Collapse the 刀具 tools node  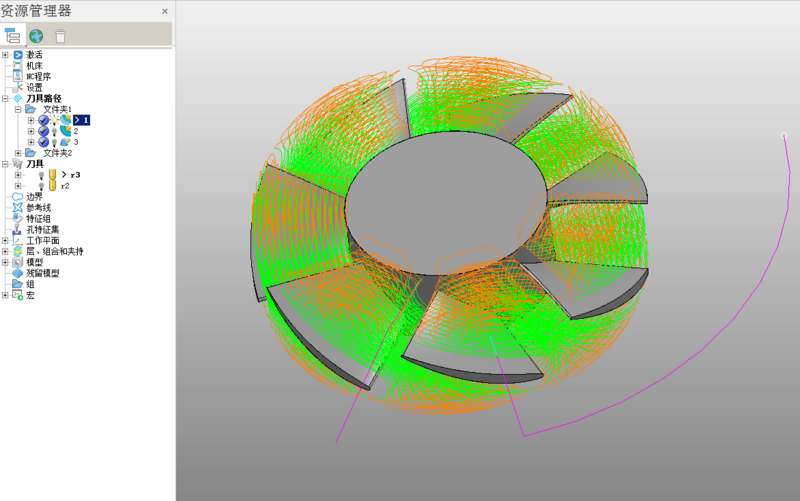point(5,164)
